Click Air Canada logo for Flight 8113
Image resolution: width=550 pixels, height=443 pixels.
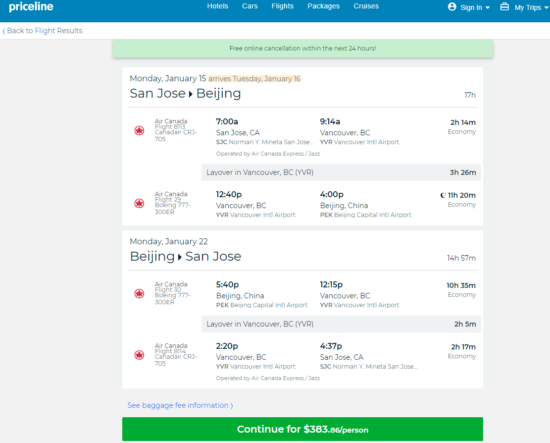[139, 130]
